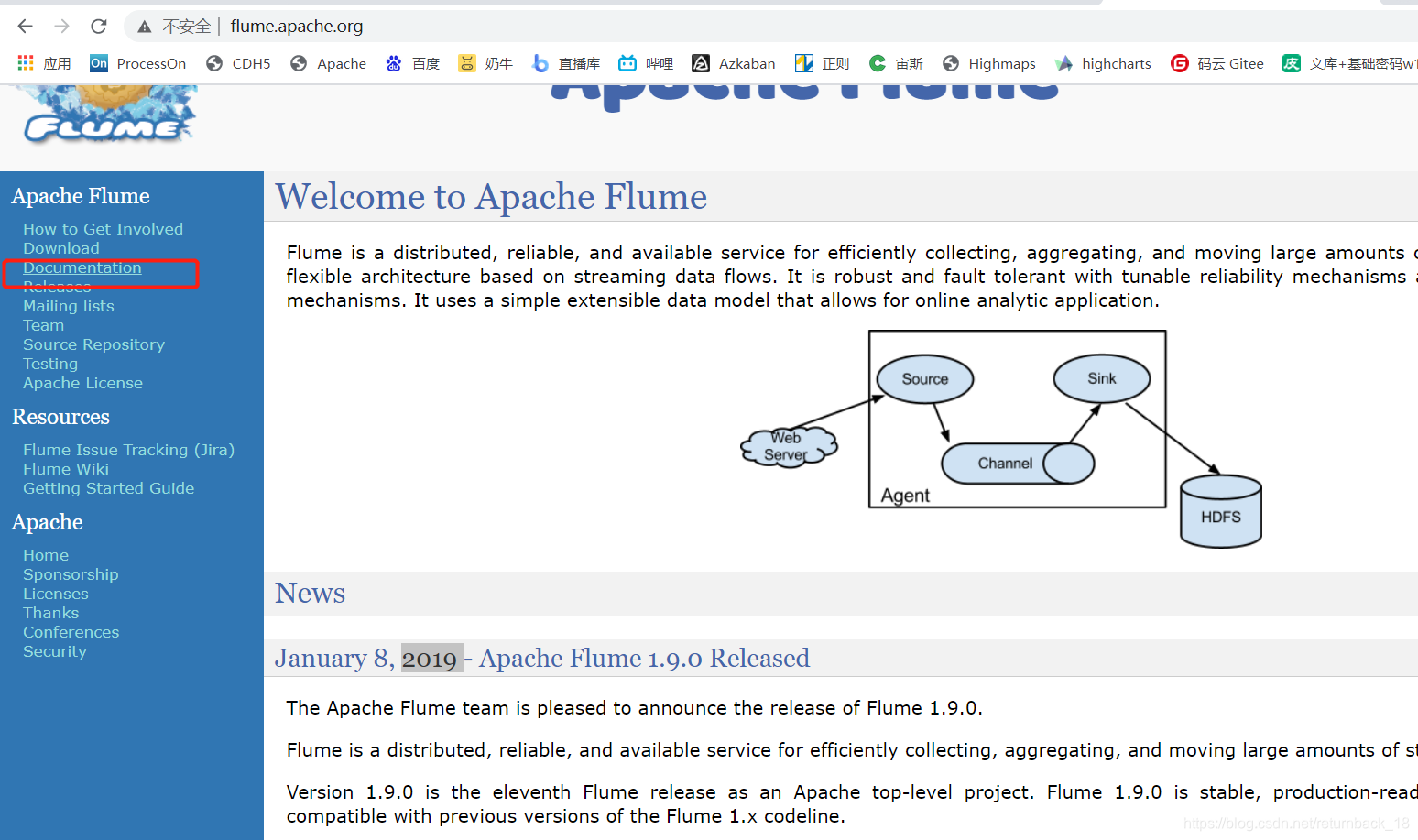
Task: Open the Azkaban bookmark
Action: tap(734, 63)
